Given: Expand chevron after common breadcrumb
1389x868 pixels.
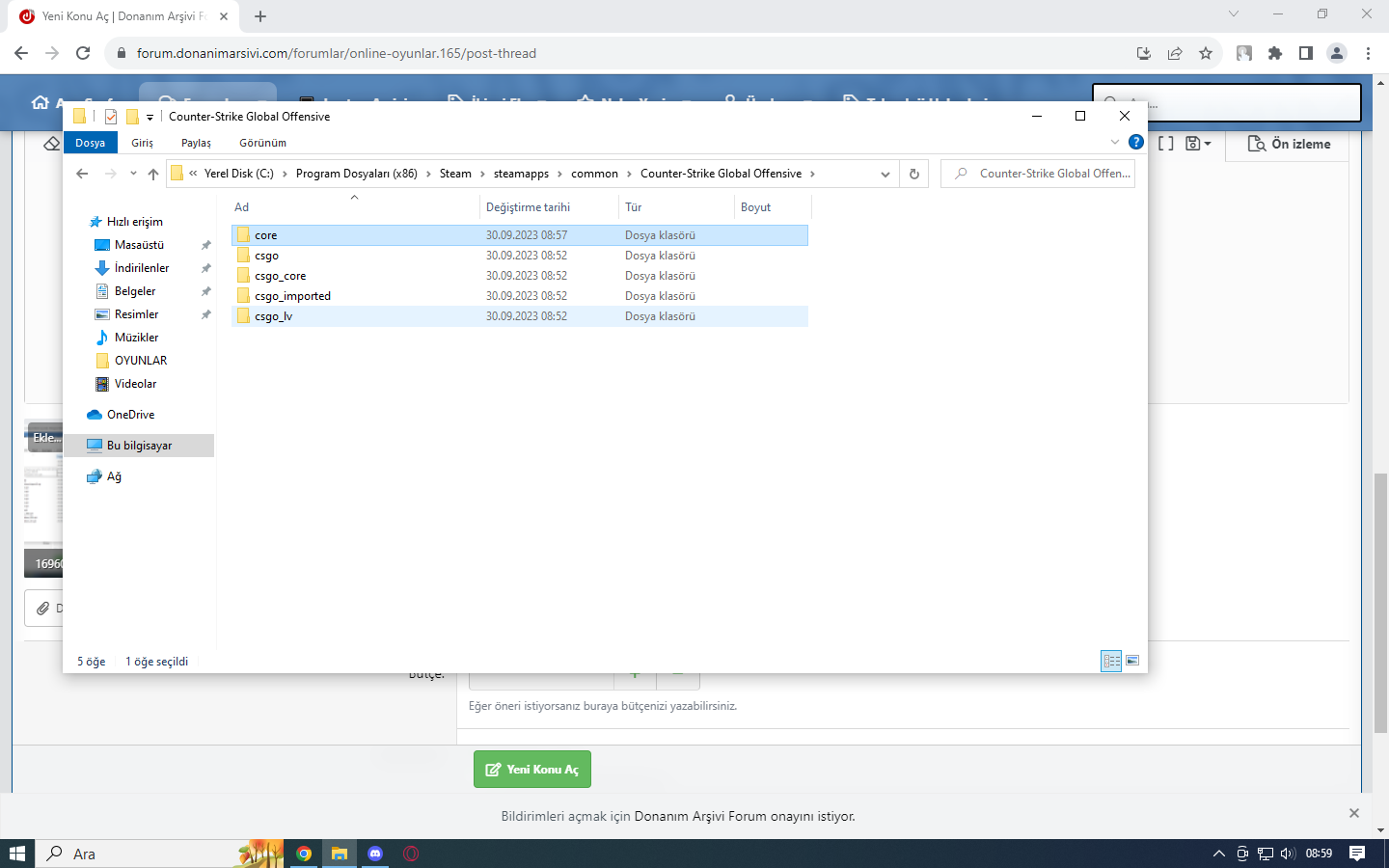Looking at the screenshot, I should click(630, 174).
